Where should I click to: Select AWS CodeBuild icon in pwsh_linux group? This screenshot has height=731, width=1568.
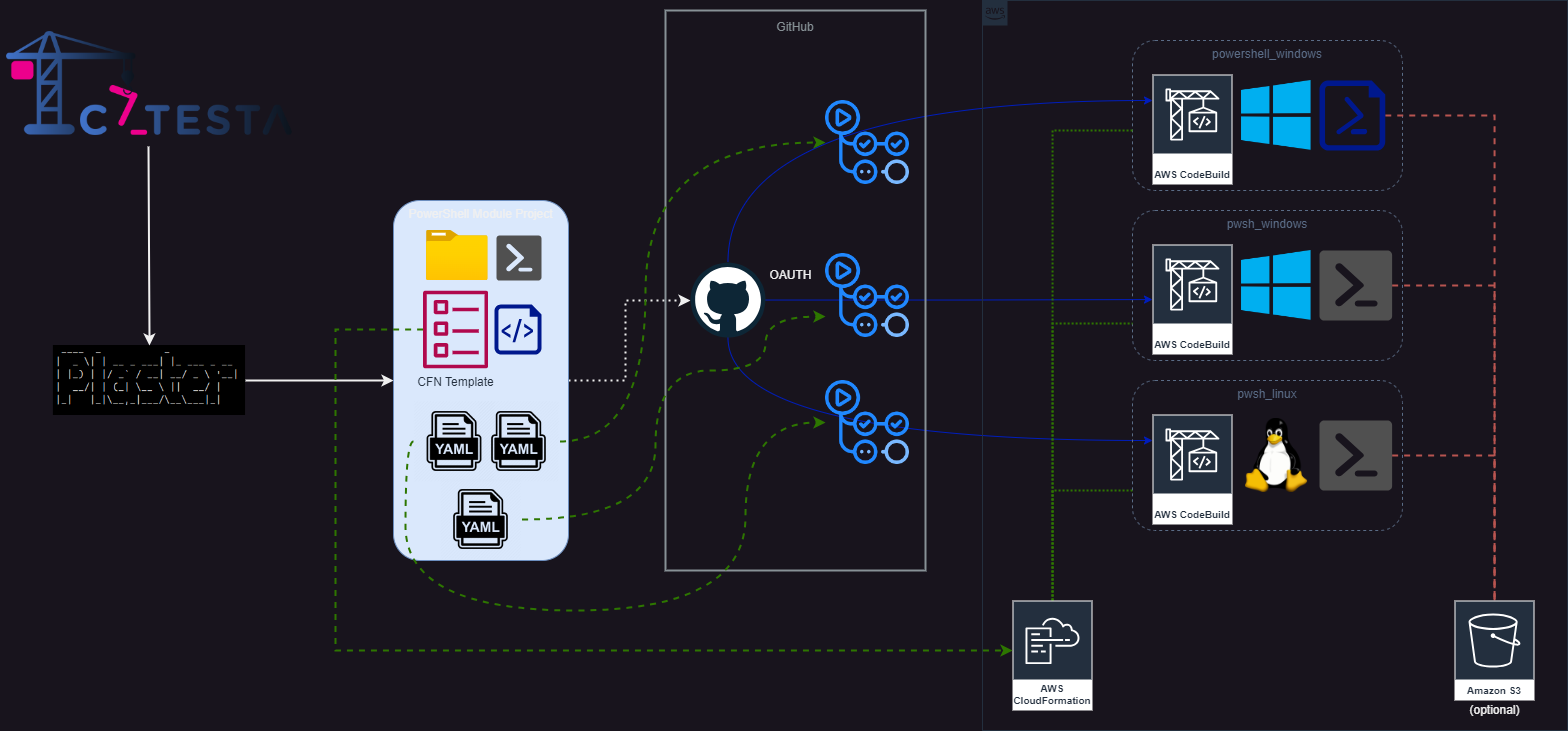click(x=1192, y=470)
